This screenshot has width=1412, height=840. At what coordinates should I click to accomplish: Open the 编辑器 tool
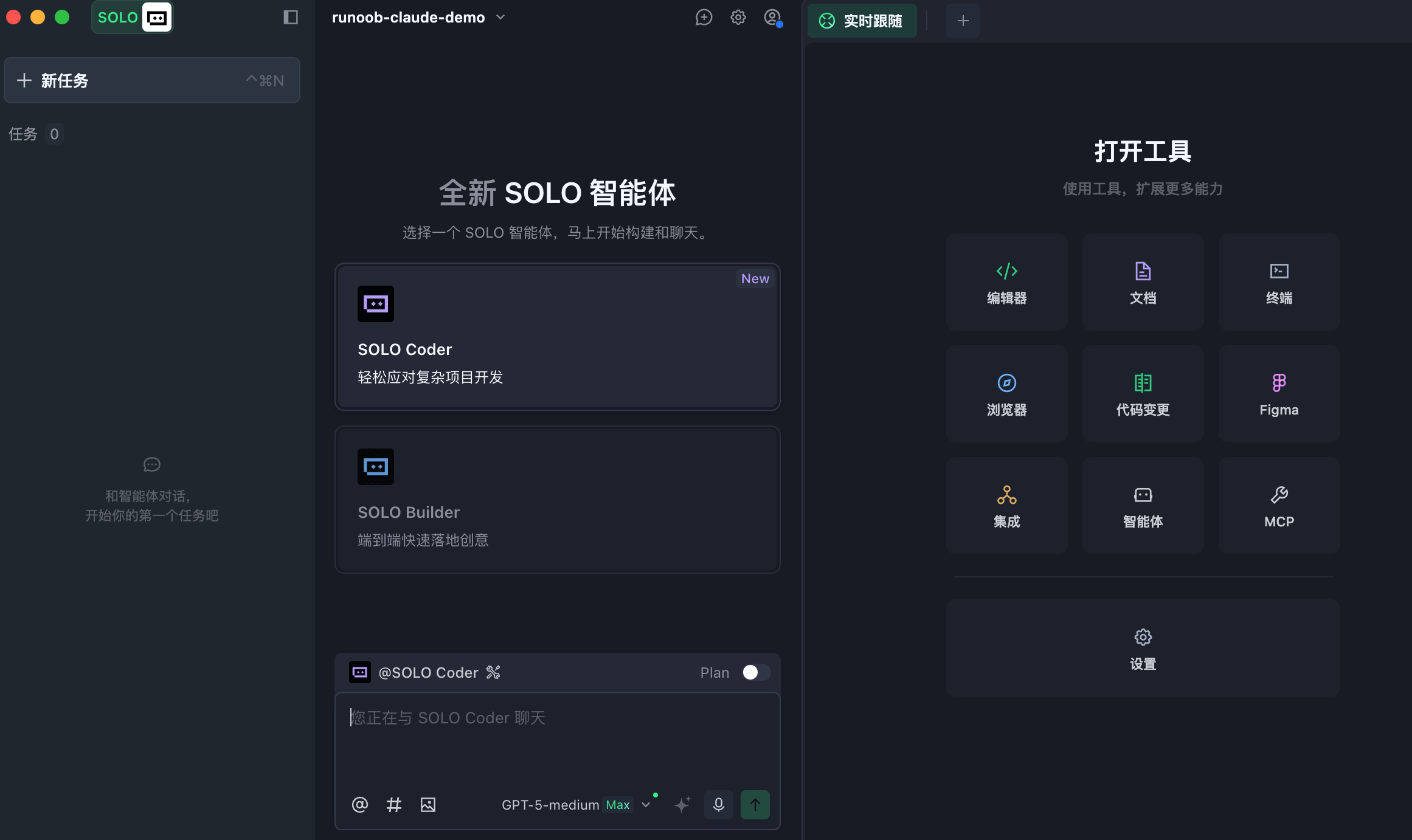tap(1006, 281)
